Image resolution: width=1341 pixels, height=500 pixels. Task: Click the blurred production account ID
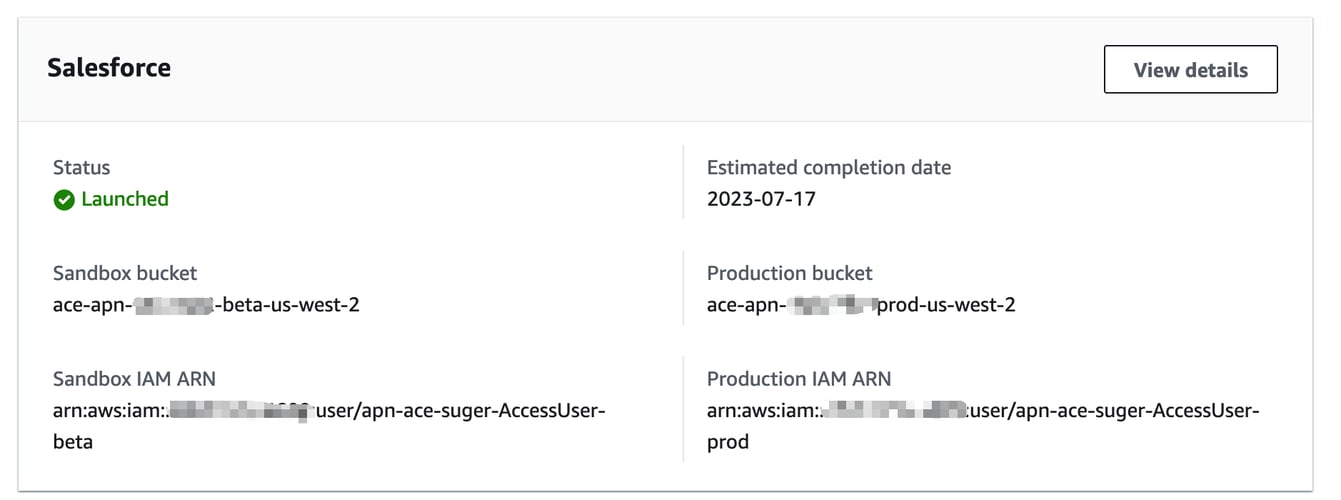pyautogui.click(x=897, y=410)
